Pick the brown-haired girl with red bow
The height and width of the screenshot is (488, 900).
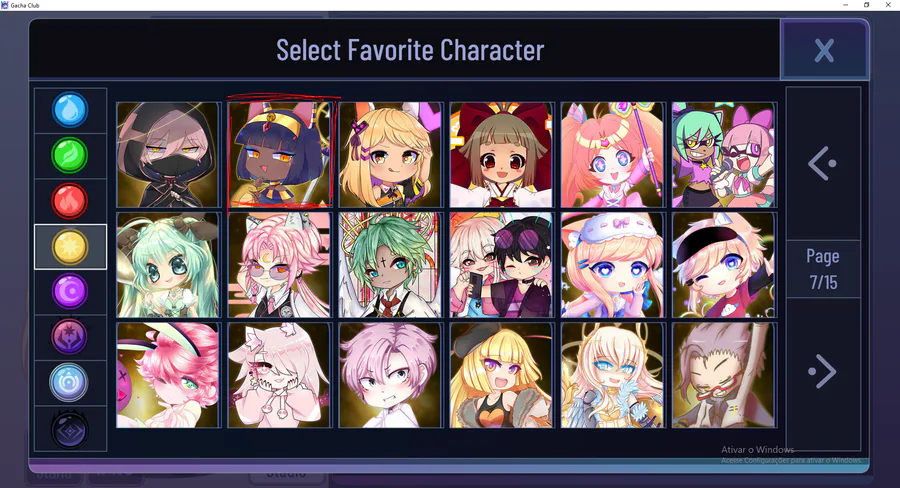click(x=502, y=155)
